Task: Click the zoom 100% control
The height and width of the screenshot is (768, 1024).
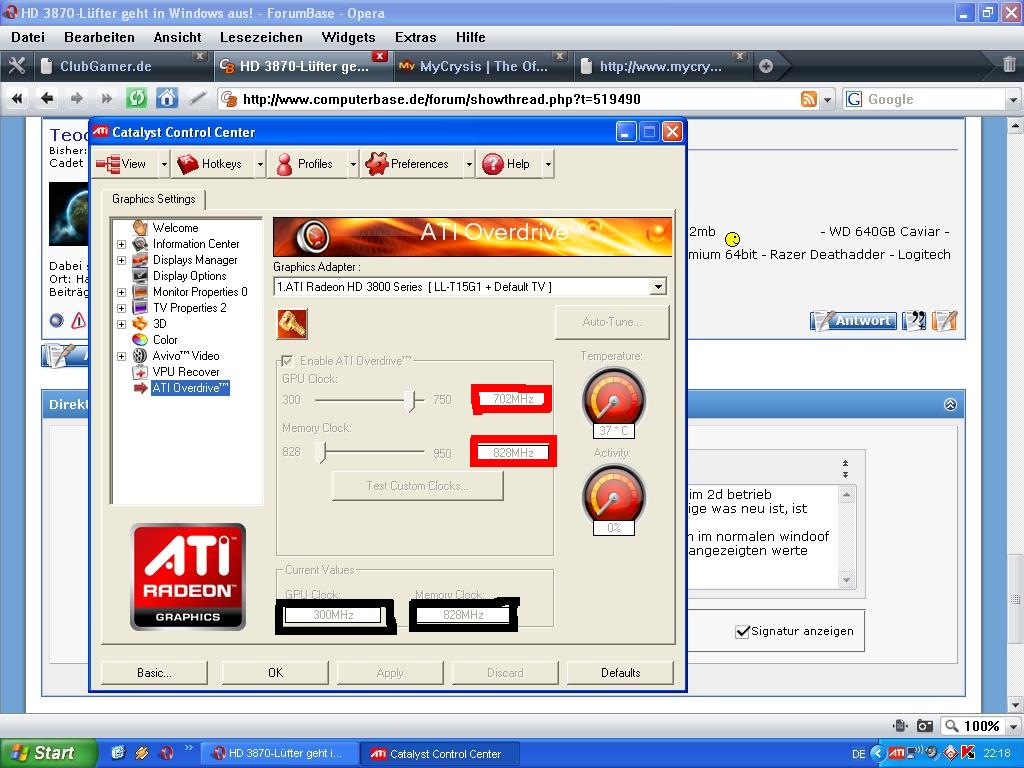Action: coord(980,726)
